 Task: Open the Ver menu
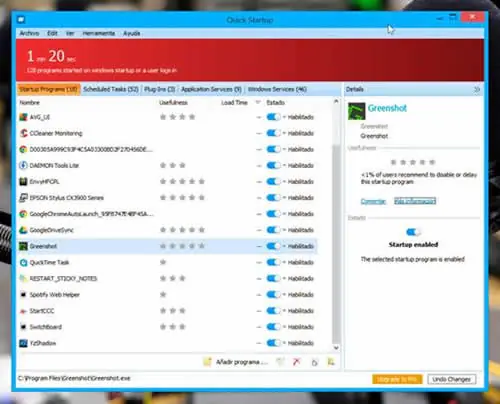70,33
